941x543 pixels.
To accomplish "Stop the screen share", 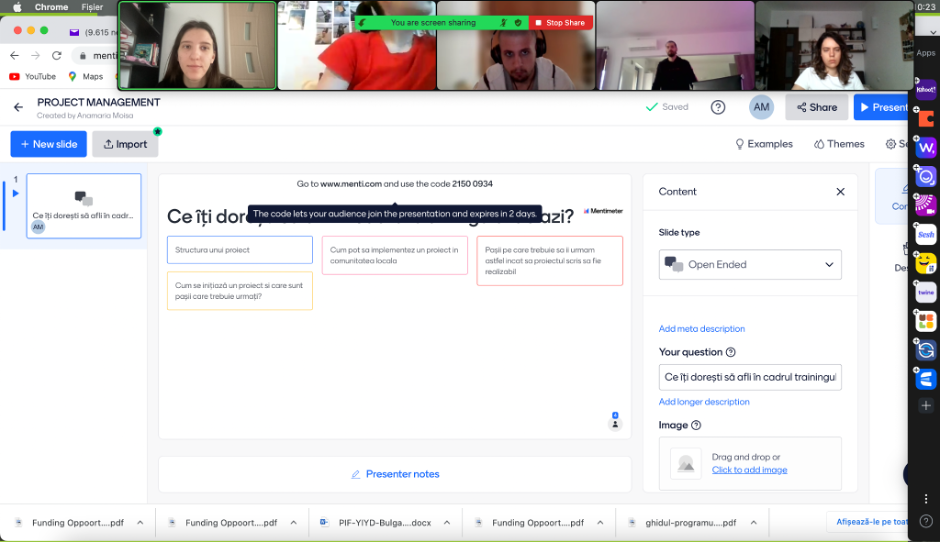I will click(x=560, y=22).
